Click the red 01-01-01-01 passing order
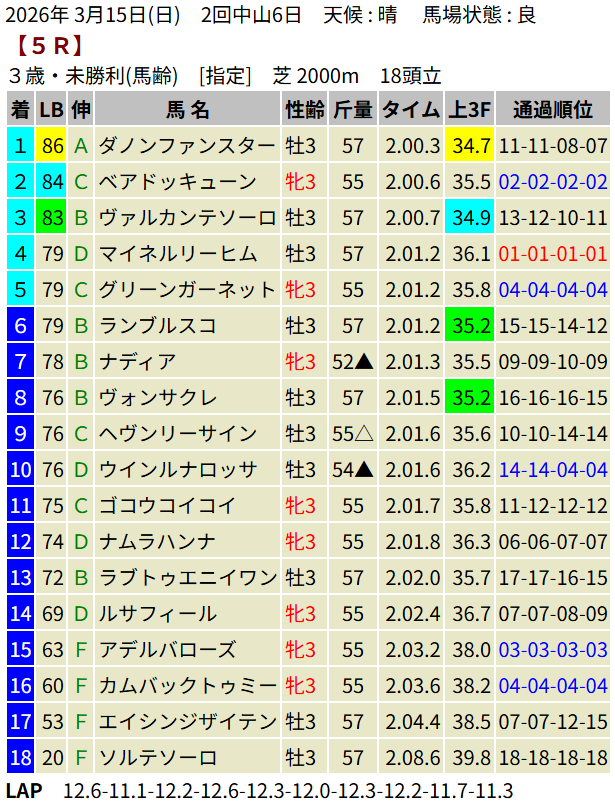615x801 pixels. [x=553, y=254]
